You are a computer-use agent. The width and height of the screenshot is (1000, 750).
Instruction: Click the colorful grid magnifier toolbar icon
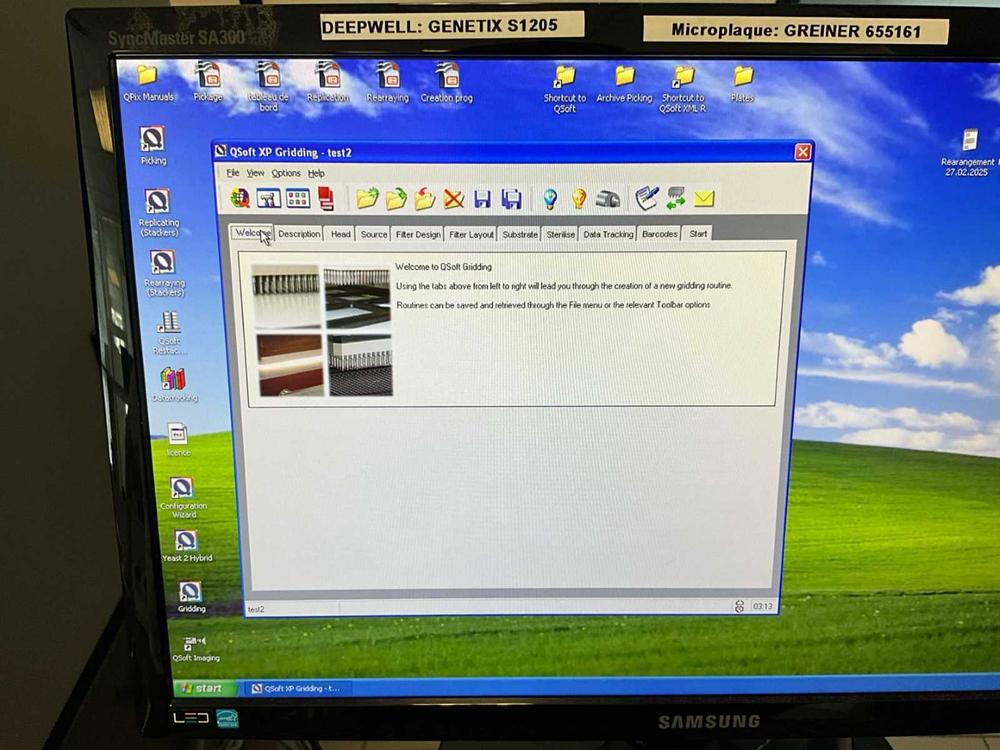click(240, 198)
